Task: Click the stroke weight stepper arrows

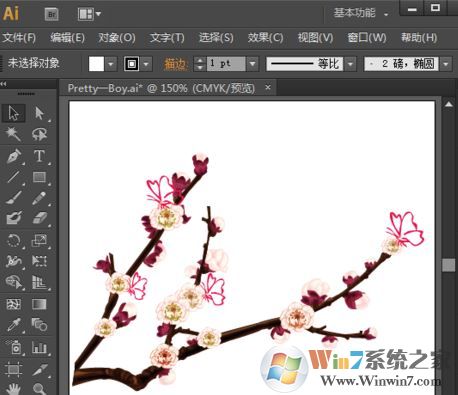Action: [x=199, y=63]
